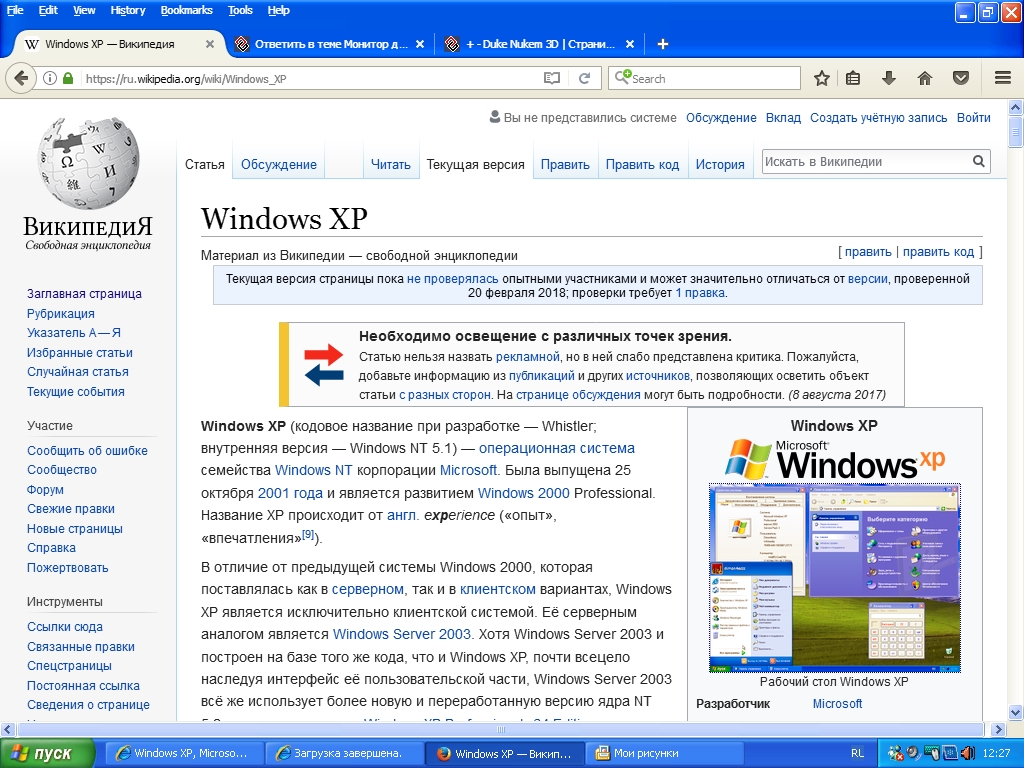
Task: Open the Вклад link at top
Action: [x=783, y=118]
